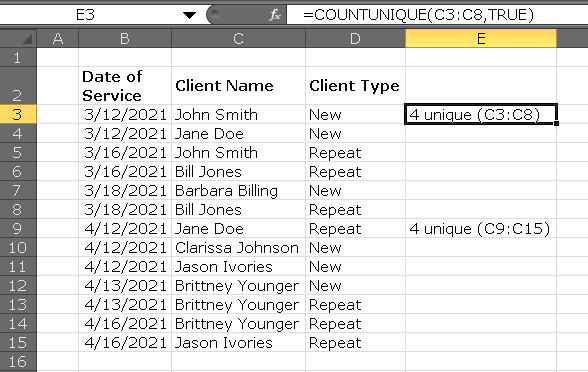Screen dimensions: 588x372
Task: Click date 3/12/2021 in row 3
Action: point(125,114)
